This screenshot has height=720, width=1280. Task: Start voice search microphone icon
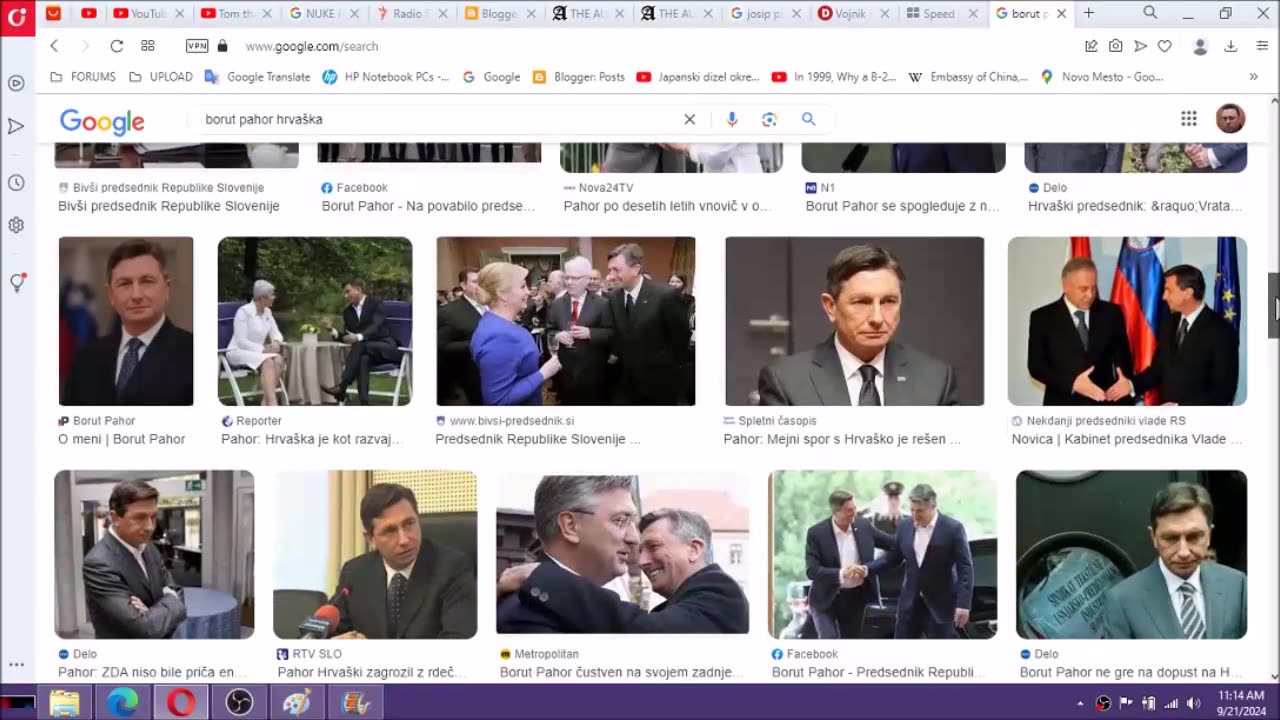point(732,119)
